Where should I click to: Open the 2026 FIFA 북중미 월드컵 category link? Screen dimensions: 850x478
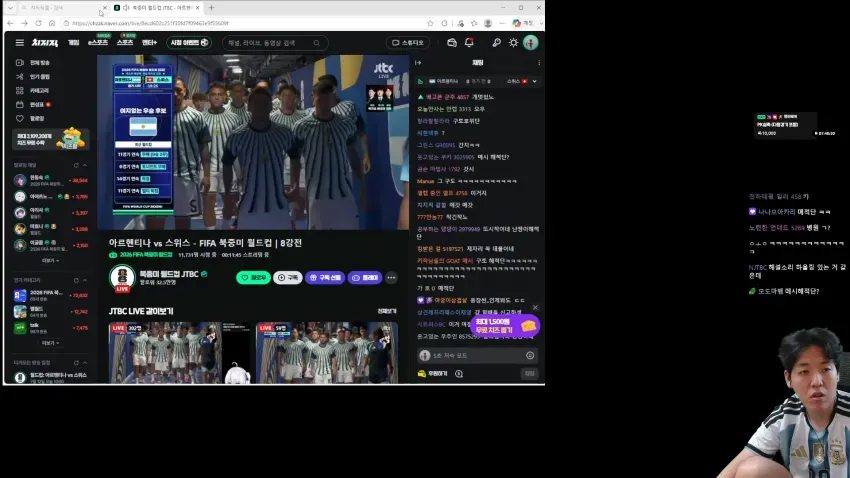point(145,255)
